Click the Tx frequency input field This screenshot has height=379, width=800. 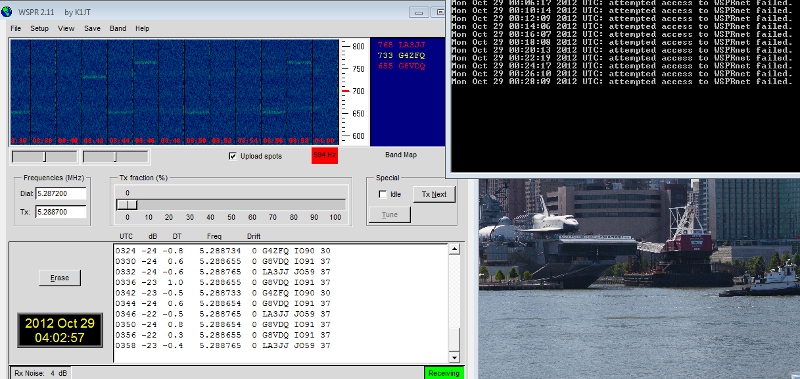click(x=60, y=212)
